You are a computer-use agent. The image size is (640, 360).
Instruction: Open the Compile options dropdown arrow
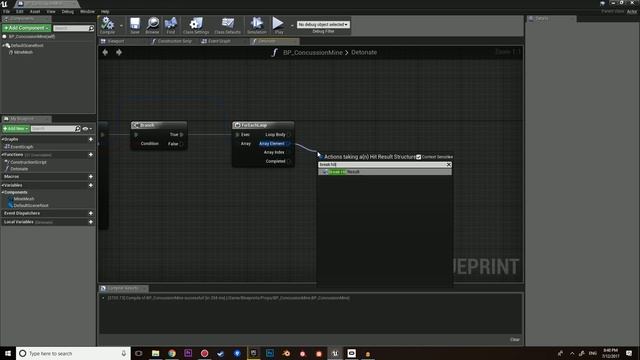[x=121, y=26]
